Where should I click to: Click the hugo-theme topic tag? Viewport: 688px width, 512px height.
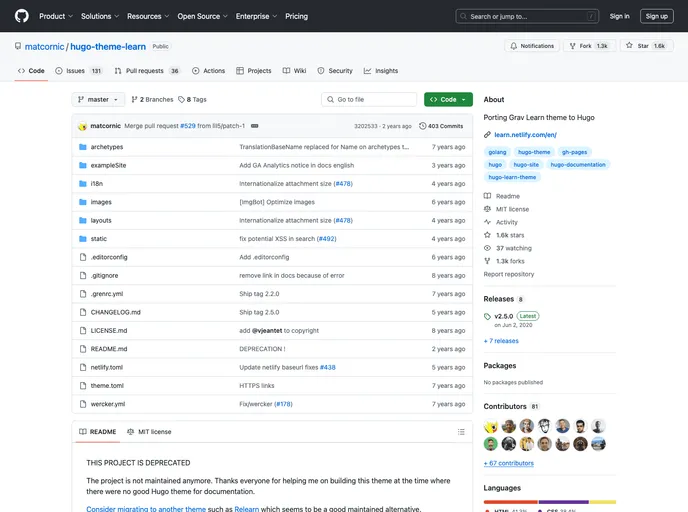(x=534, y=152)
